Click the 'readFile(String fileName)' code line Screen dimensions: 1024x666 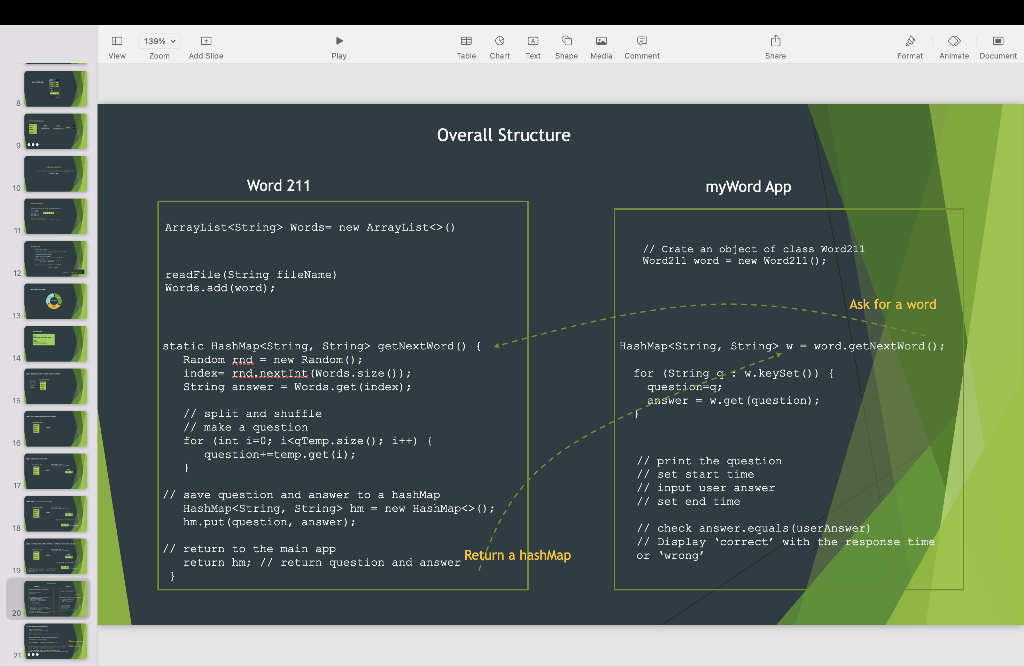(251, 274)
